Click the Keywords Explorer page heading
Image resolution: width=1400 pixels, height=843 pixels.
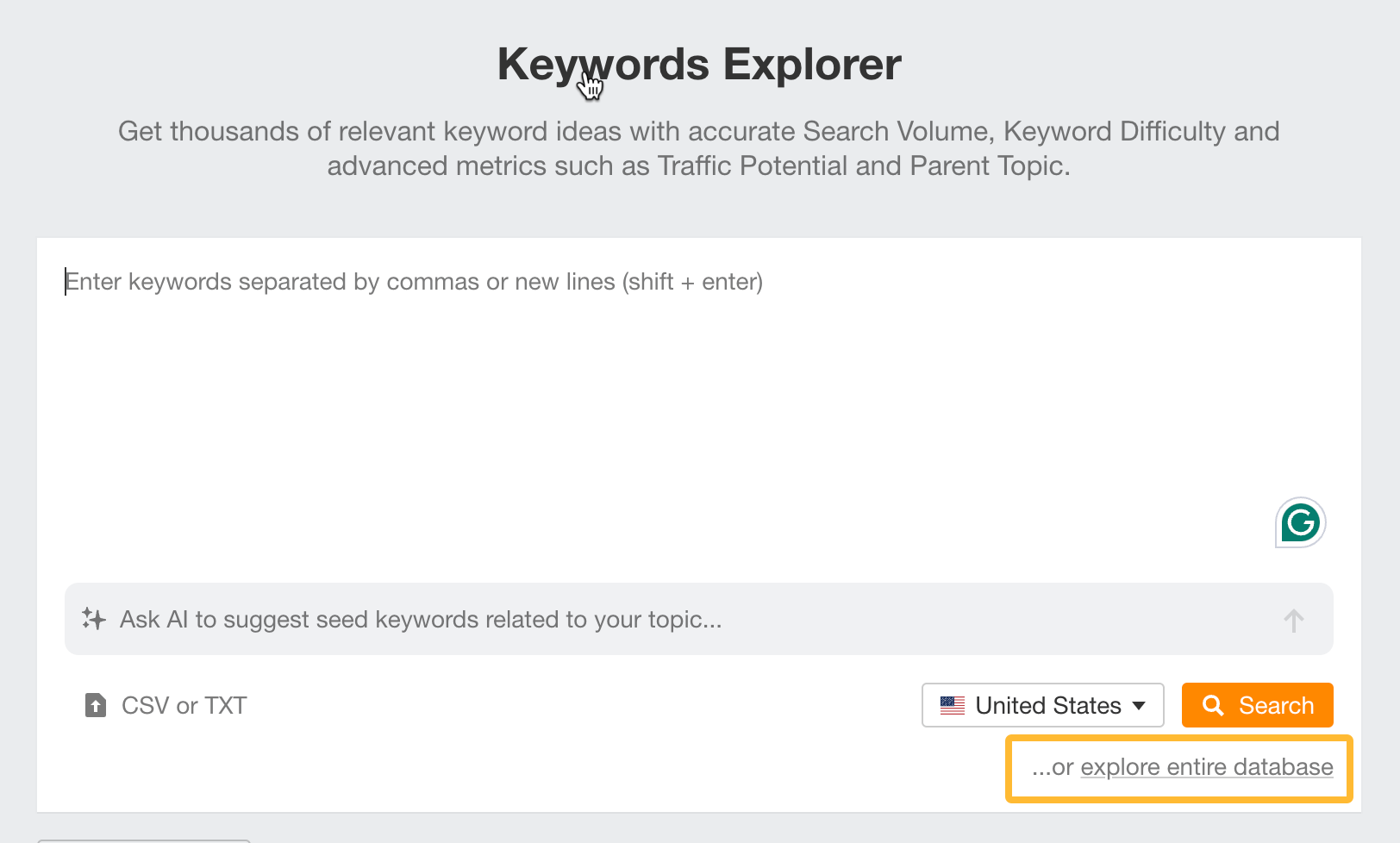[699, 65]
